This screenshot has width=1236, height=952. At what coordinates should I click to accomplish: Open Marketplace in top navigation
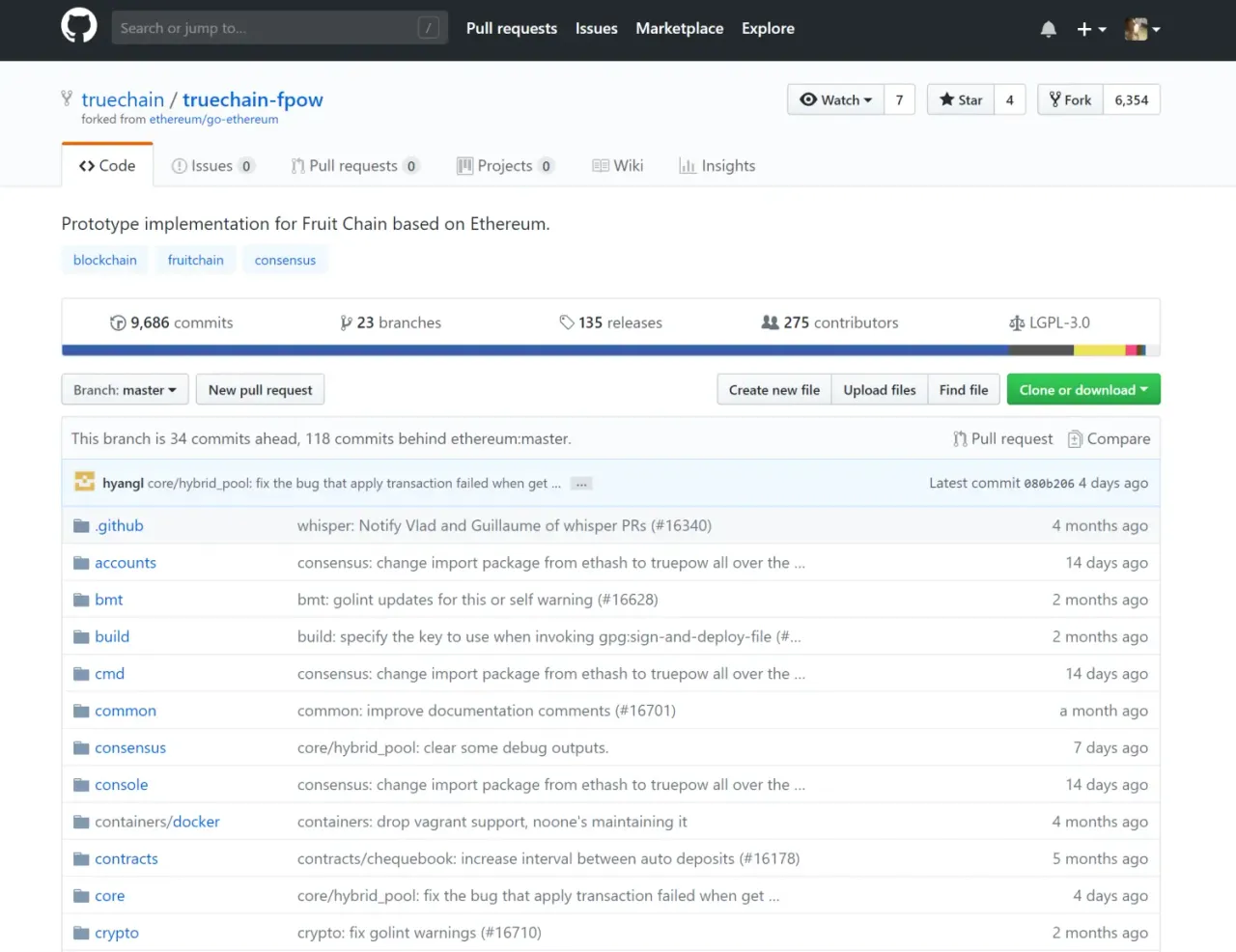(680, 29)
